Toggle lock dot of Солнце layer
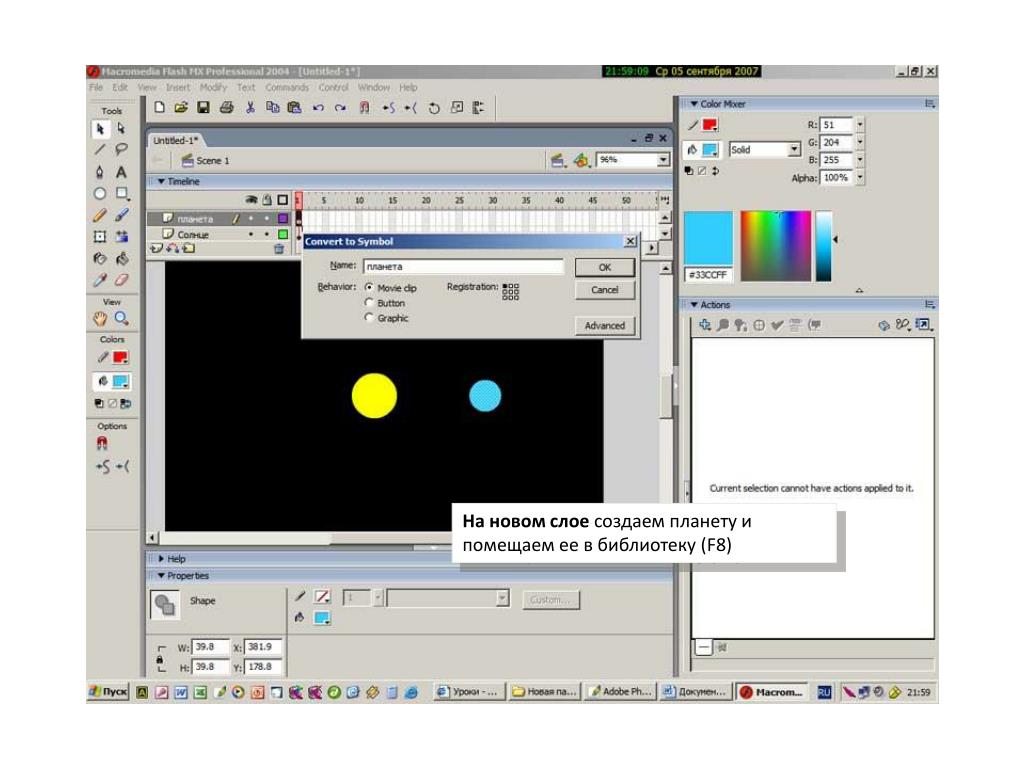The height and width of the screenshot is (768, 1024). click(267, 234)
